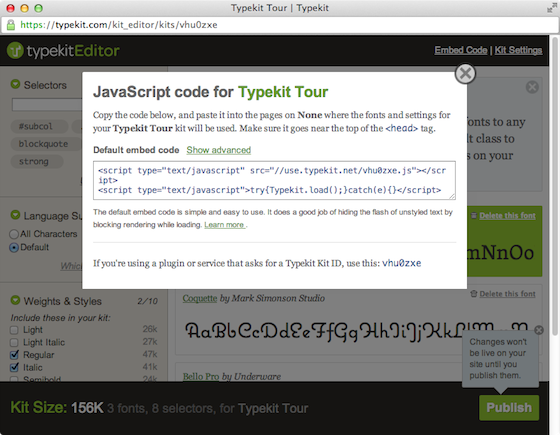
Task: Open Learn more link about embed code
Action: point(224,225)
